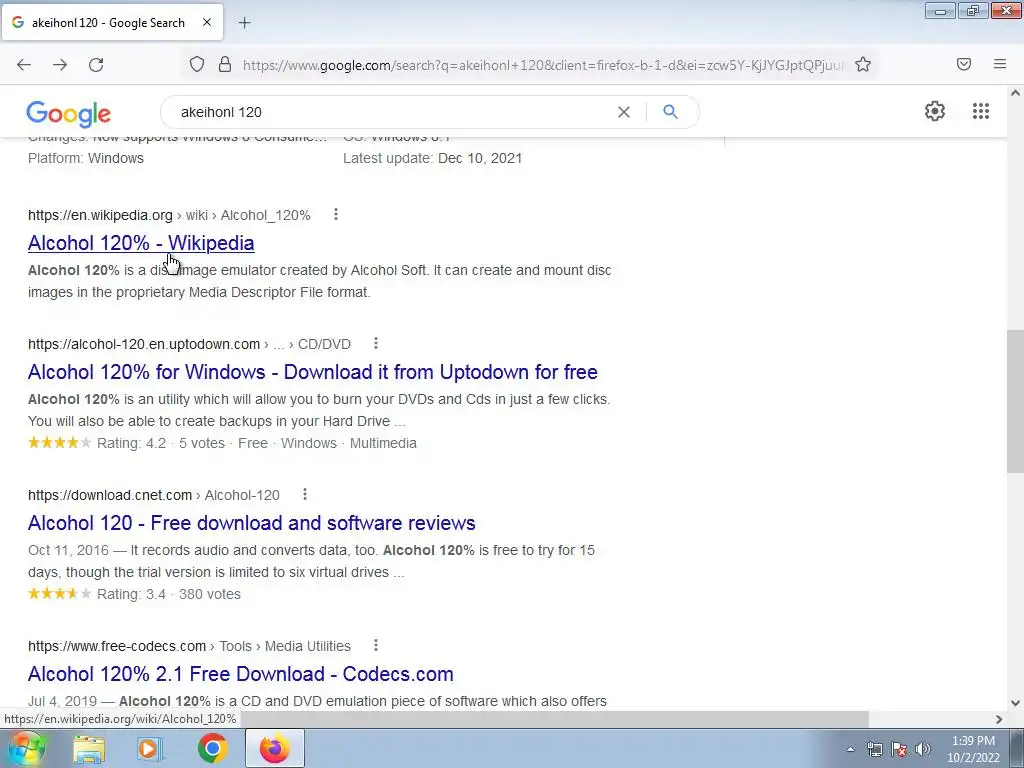This screenshot has width=1024, height=768.
Task: Save the page to Pocket
Action: (x=964, y=64)
